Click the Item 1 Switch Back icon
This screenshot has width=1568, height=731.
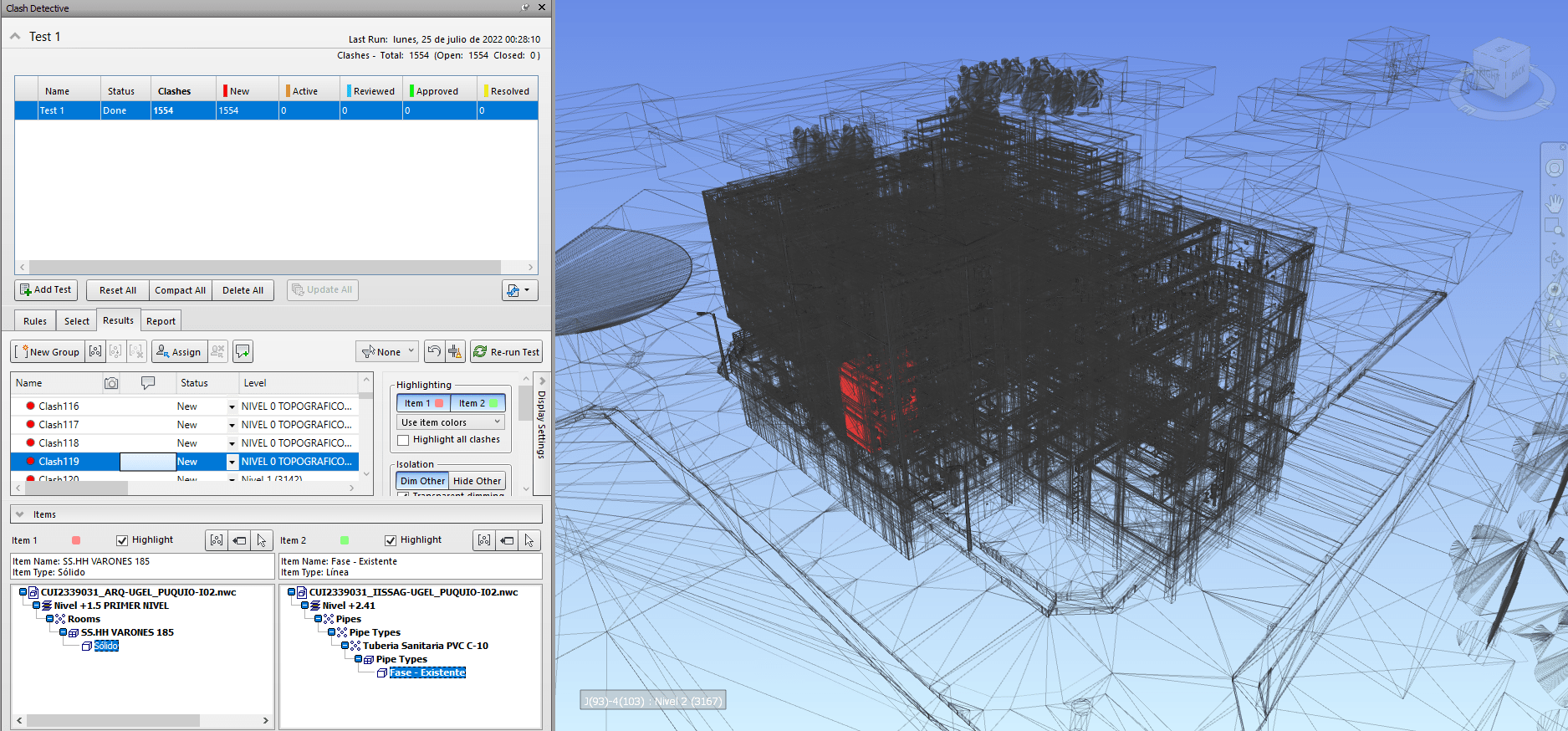tap(239, 540)
